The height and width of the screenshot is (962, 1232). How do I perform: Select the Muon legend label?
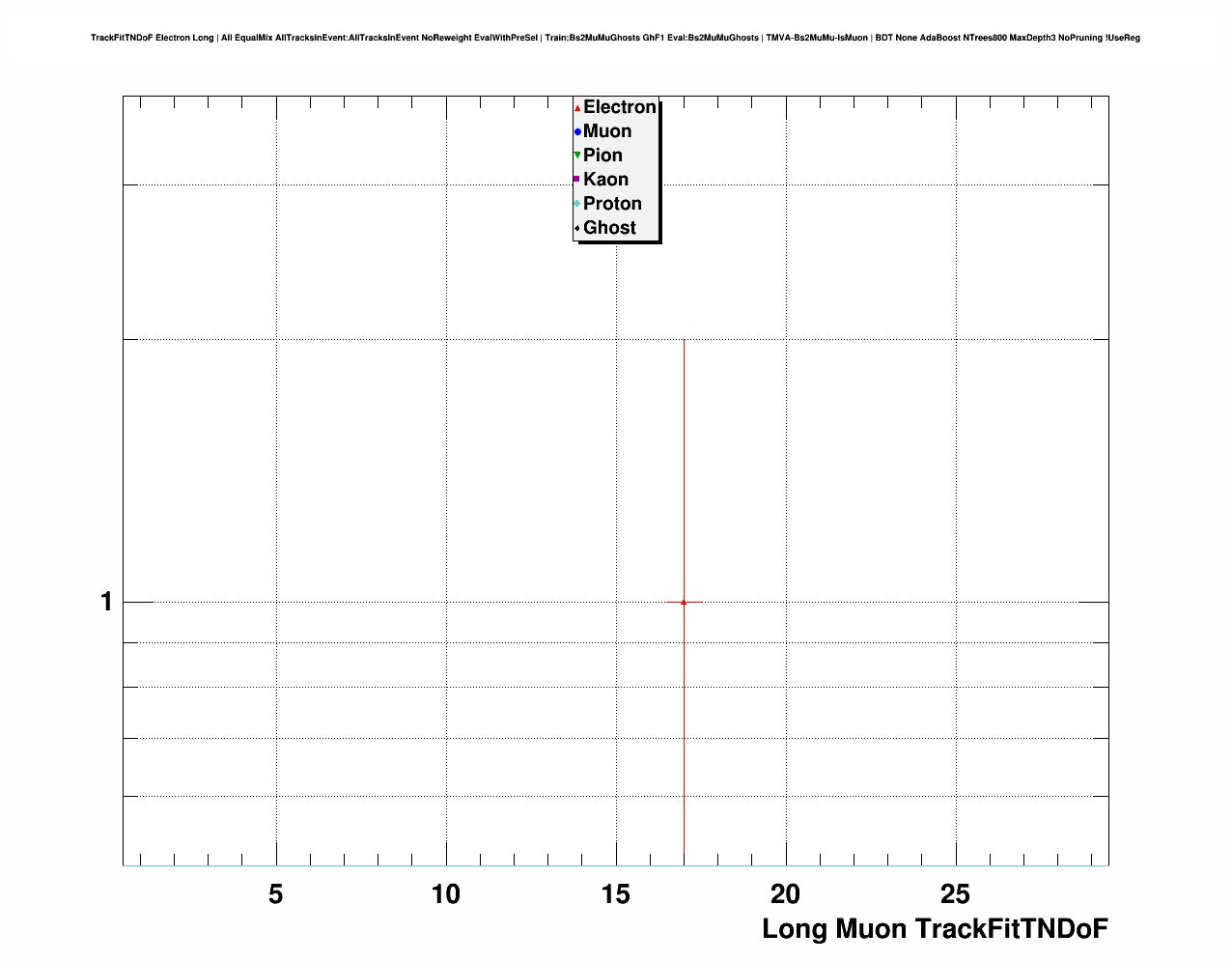point(607,131)
